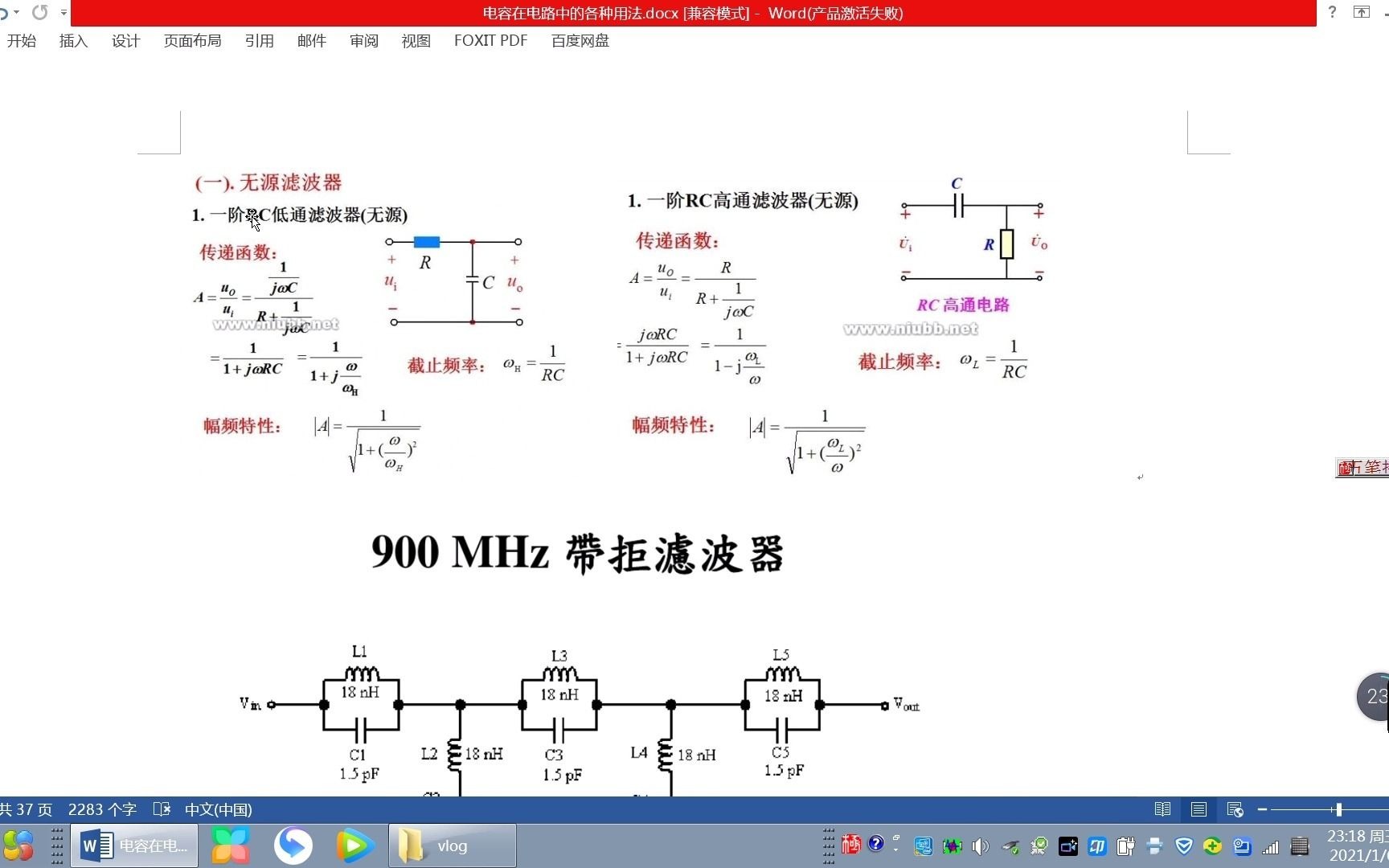Switch to Print Layout view

click(x=1198, y=809)
